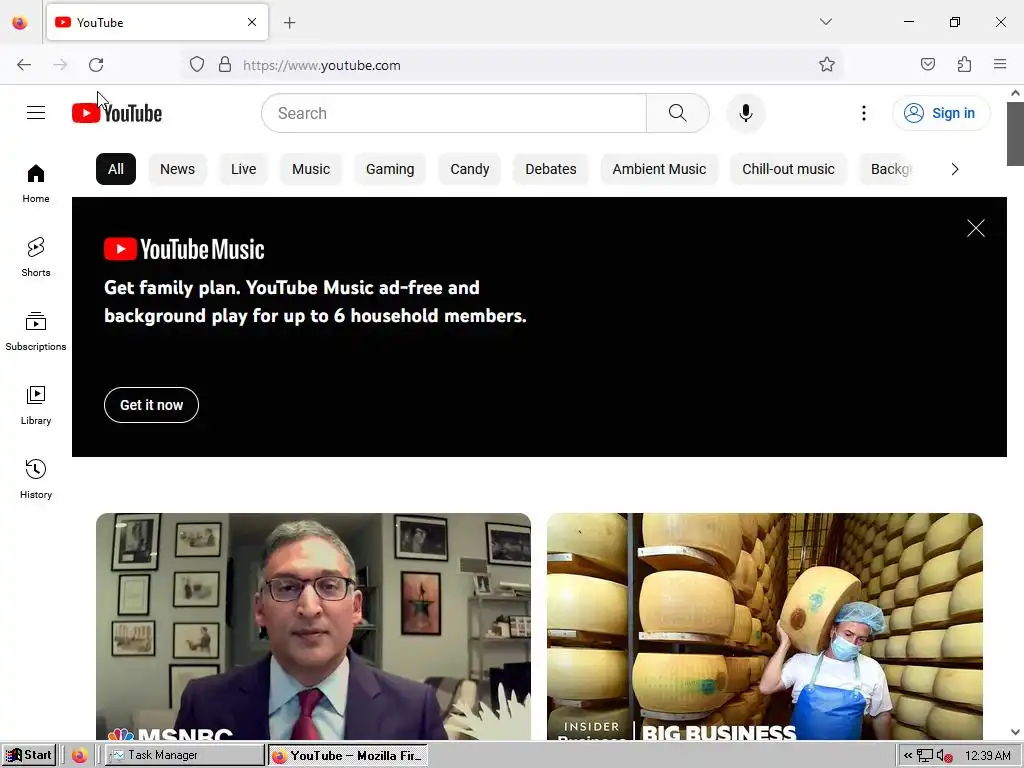Show more category chips with right chevron
Viewport: 1024px width, 768px height.
[x=955, y=169]
